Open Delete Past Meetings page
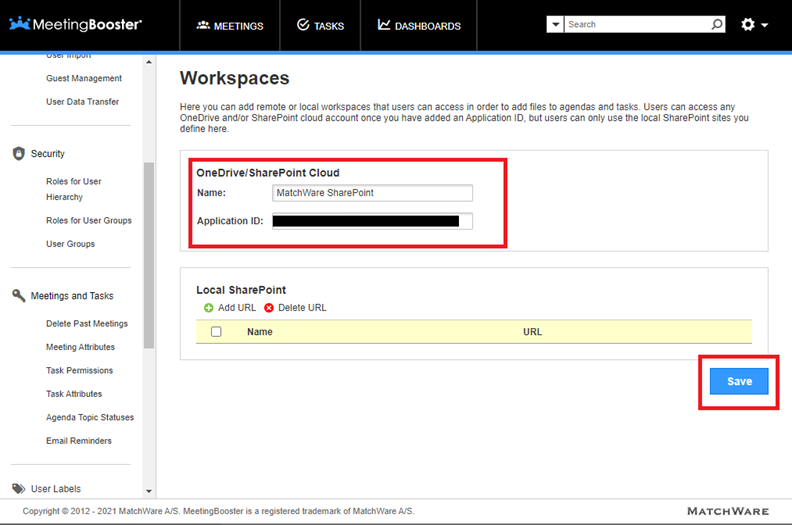 (x=87, y=323)
